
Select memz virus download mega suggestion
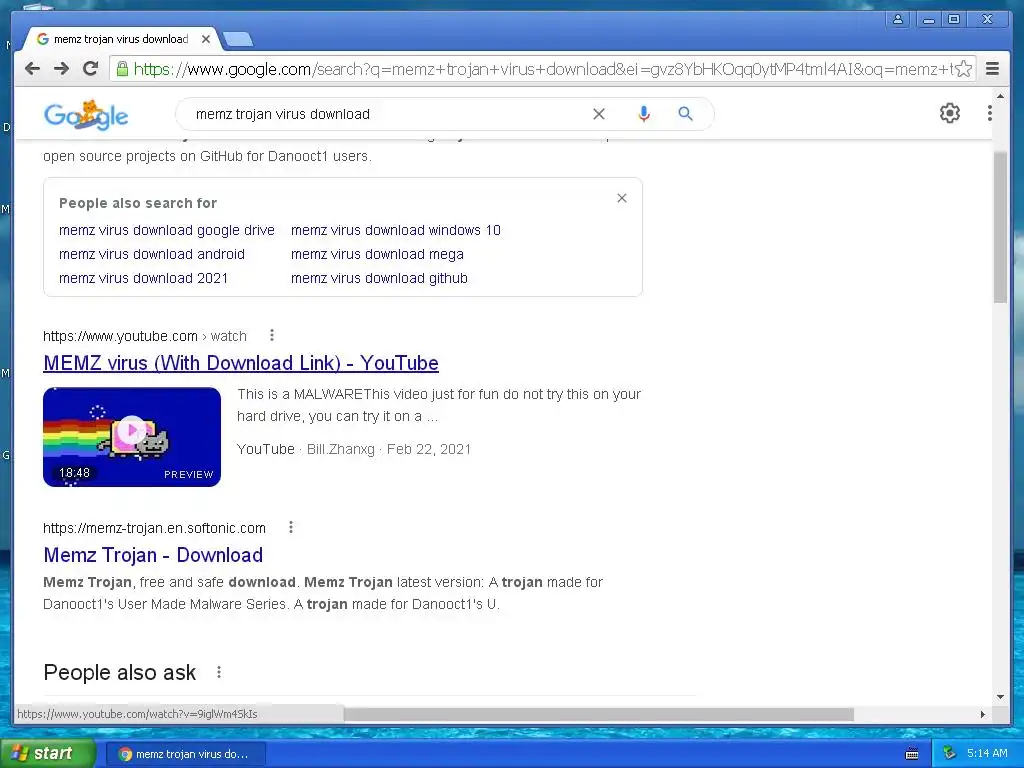[x=377, y=254]
